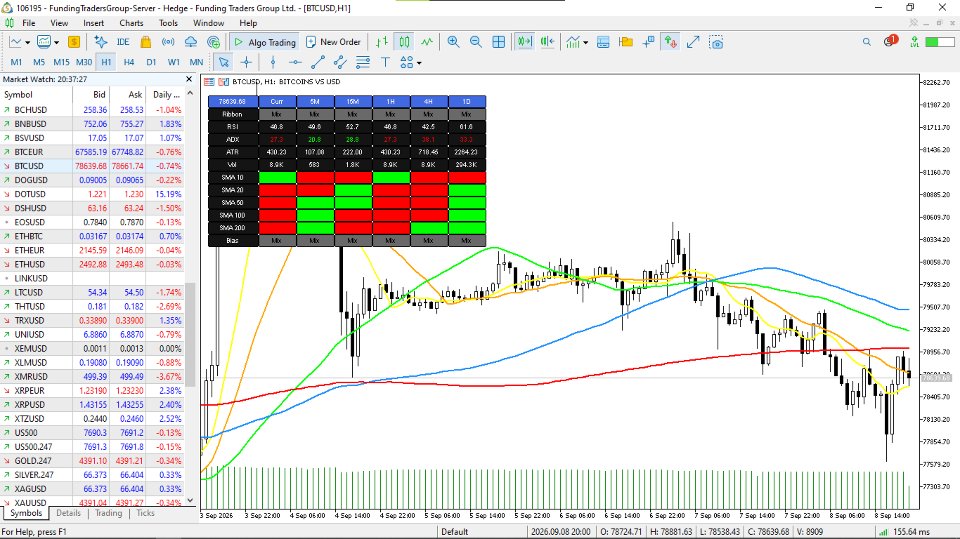This screenshot has height=539, width=960.
Task: Click the gold dollar Market Watch icon
Action: pos(74,42)
